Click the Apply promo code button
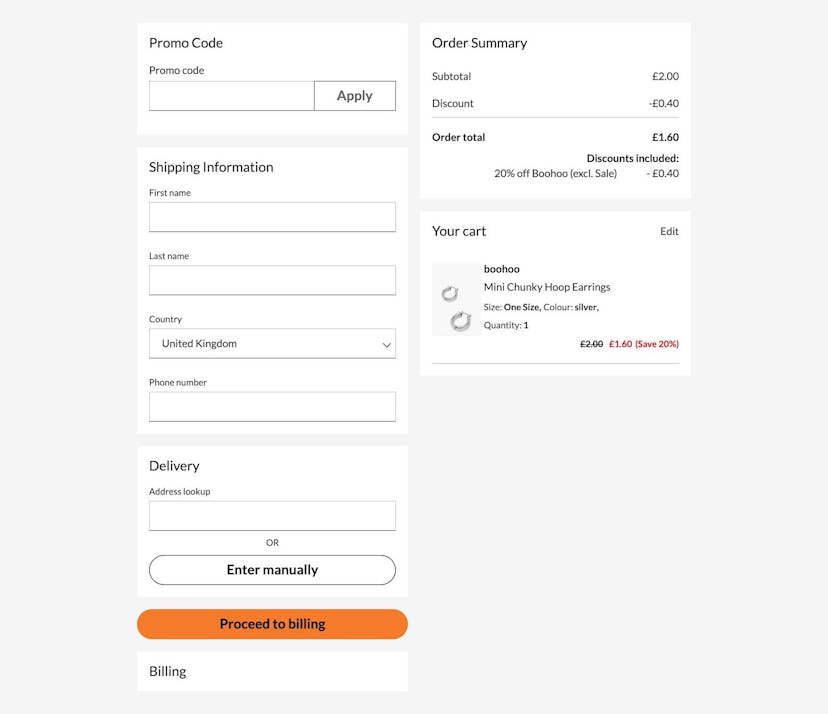The height and width of the screenshot is (714, 828). pos(354,95)
